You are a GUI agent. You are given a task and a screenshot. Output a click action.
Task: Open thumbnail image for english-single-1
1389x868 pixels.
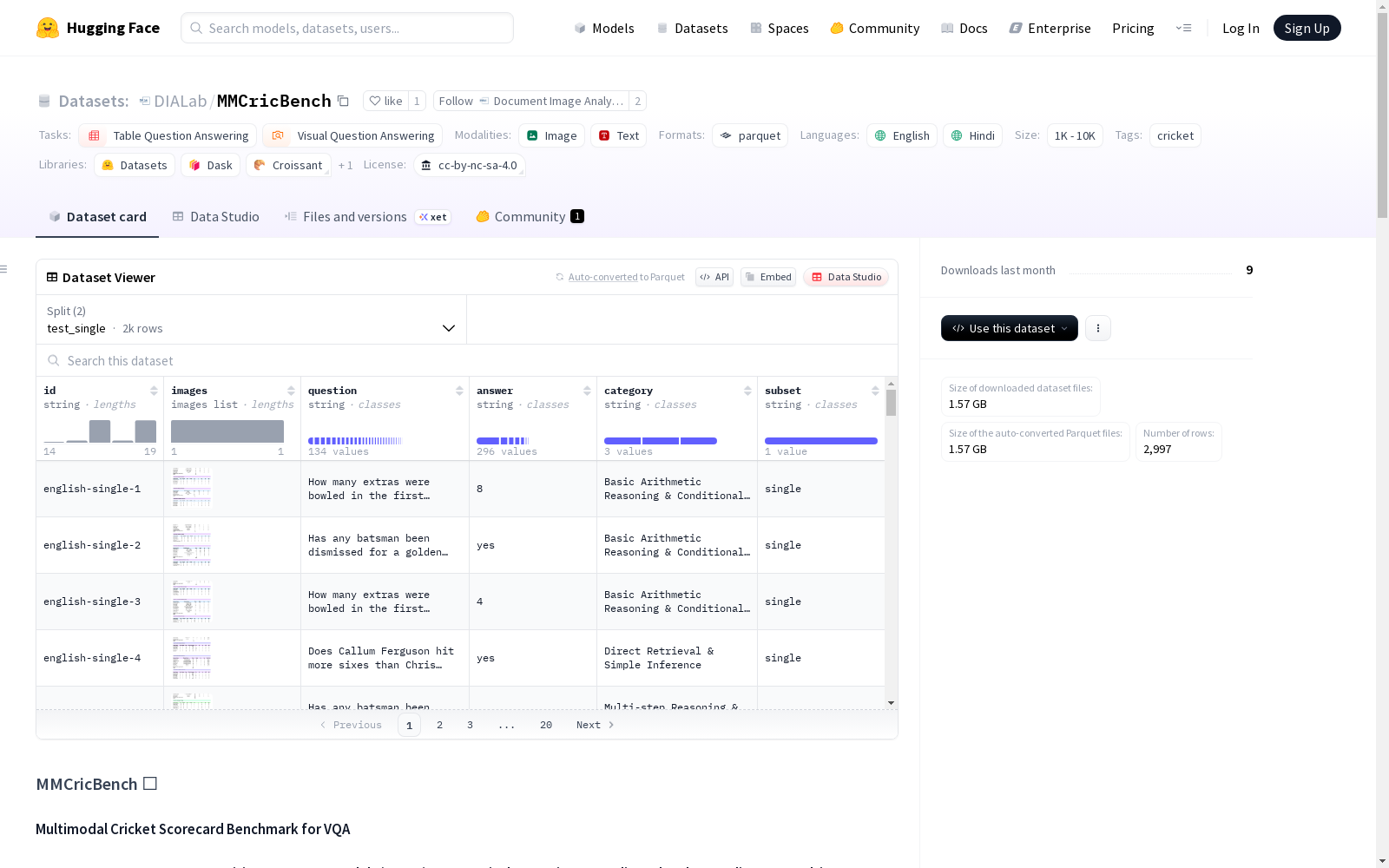tap(192, 488)
